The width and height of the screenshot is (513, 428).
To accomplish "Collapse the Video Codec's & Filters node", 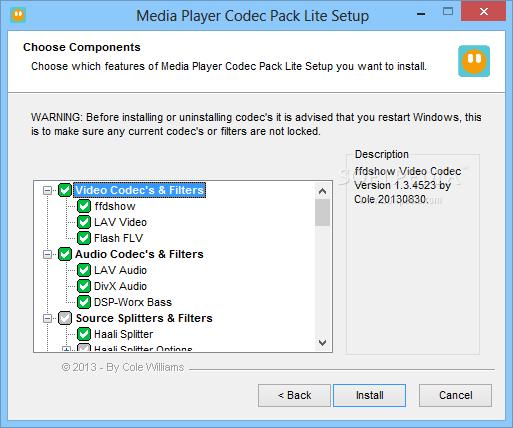I will (x=48, y=190).
